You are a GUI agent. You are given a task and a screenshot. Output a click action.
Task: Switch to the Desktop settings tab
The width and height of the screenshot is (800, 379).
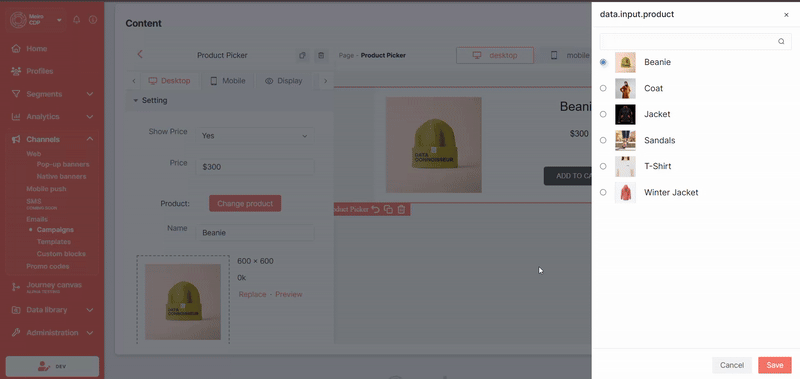pos(169,81)
